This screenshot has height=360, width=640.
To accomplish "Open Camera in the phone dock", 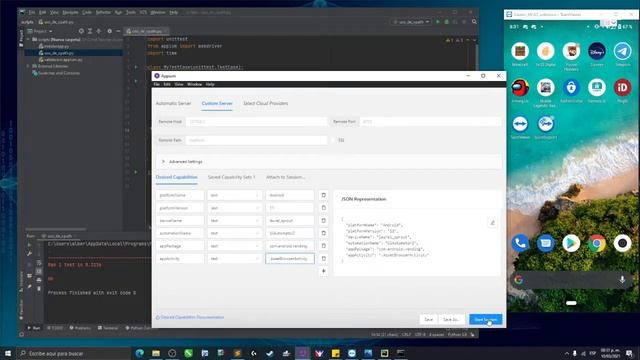I will tap(622, 243).
